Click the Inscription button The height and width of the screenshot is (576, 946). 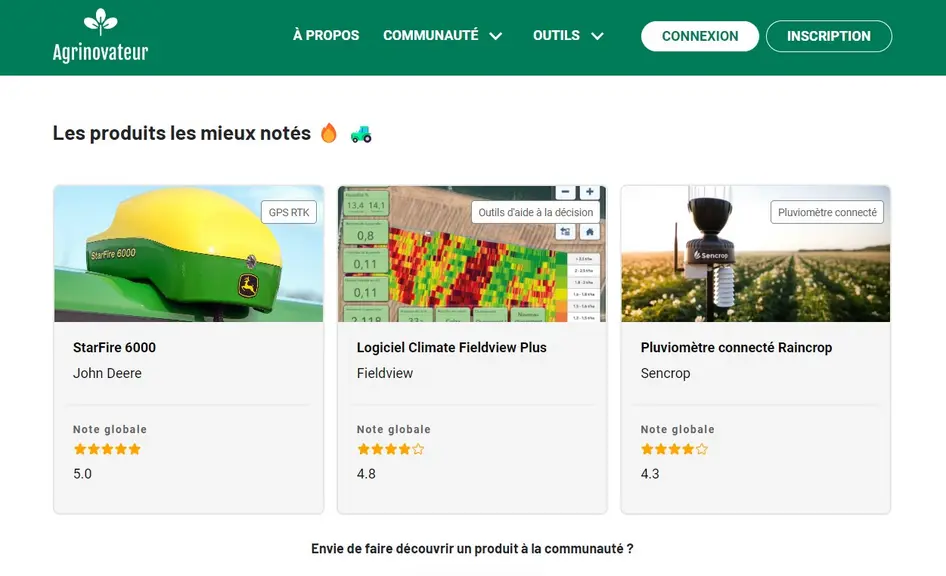point(829,36)
